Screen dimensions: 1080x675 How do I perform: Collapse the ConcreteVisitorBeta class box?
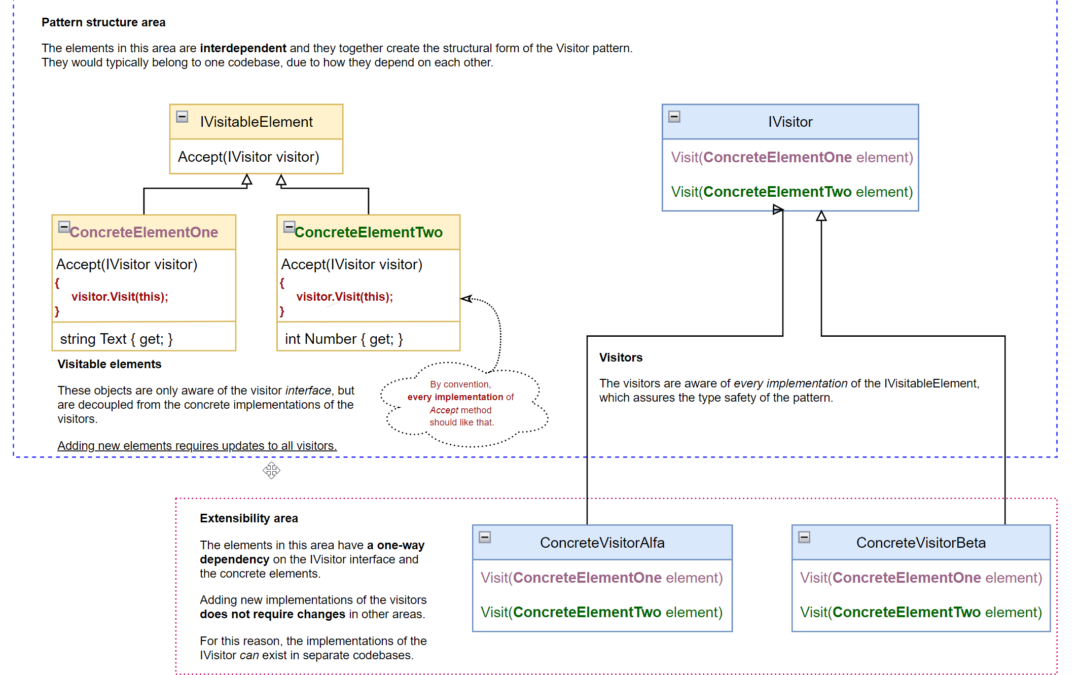[804, 537]
